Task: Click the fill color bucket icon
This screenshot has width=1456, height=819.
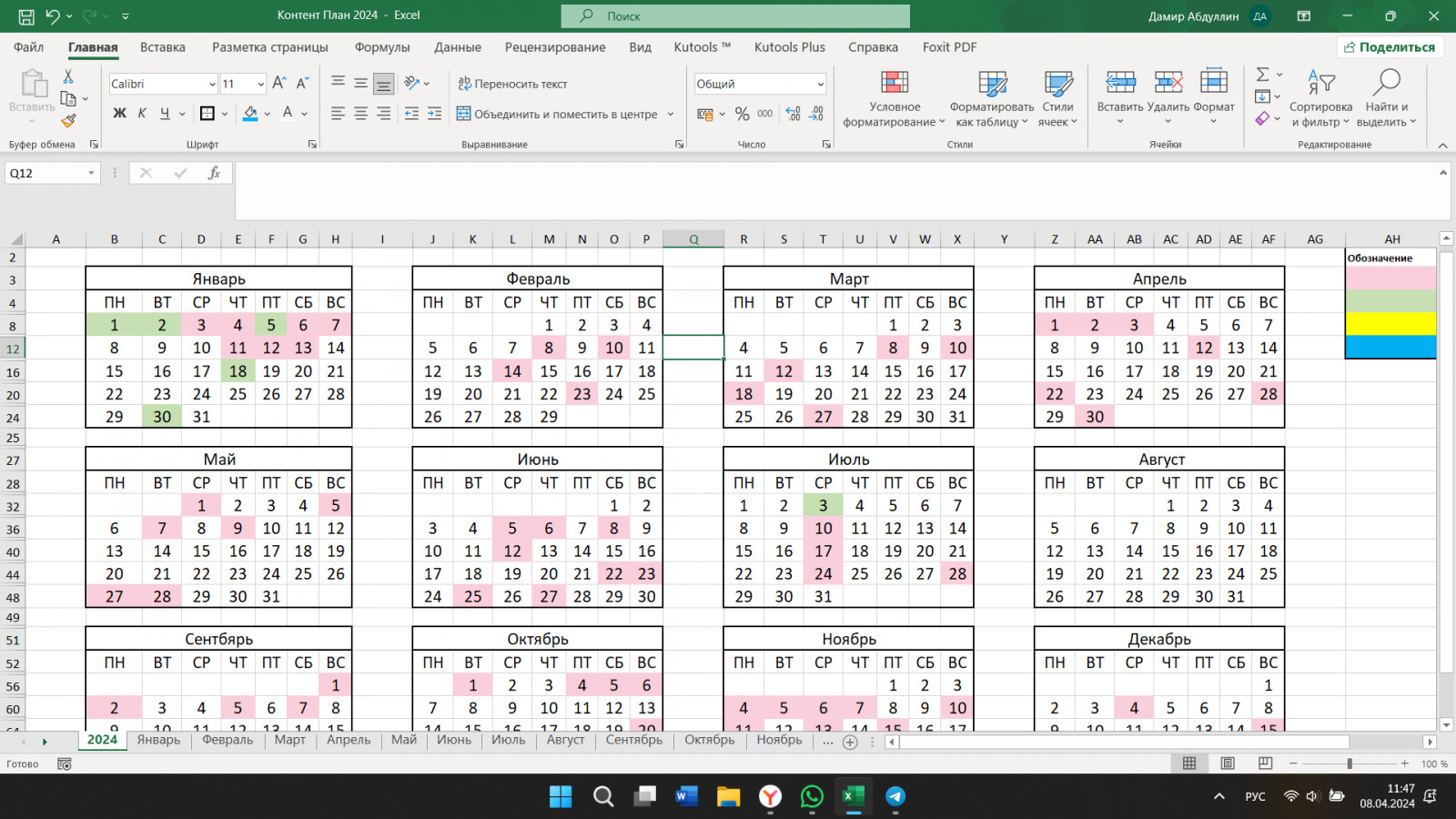Action: coord(250,114)
